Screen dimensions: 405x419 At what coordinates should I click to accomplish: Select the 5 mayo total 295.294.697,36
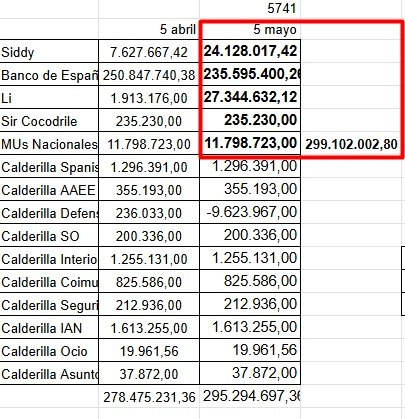pyautogui.click(x=250, y=397)
